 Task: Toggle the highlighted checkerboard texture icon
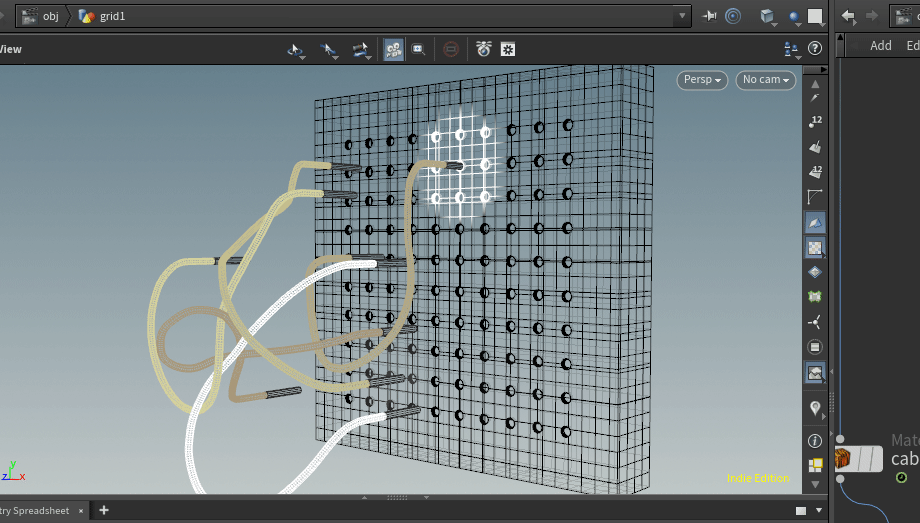[x=815, y=248]
